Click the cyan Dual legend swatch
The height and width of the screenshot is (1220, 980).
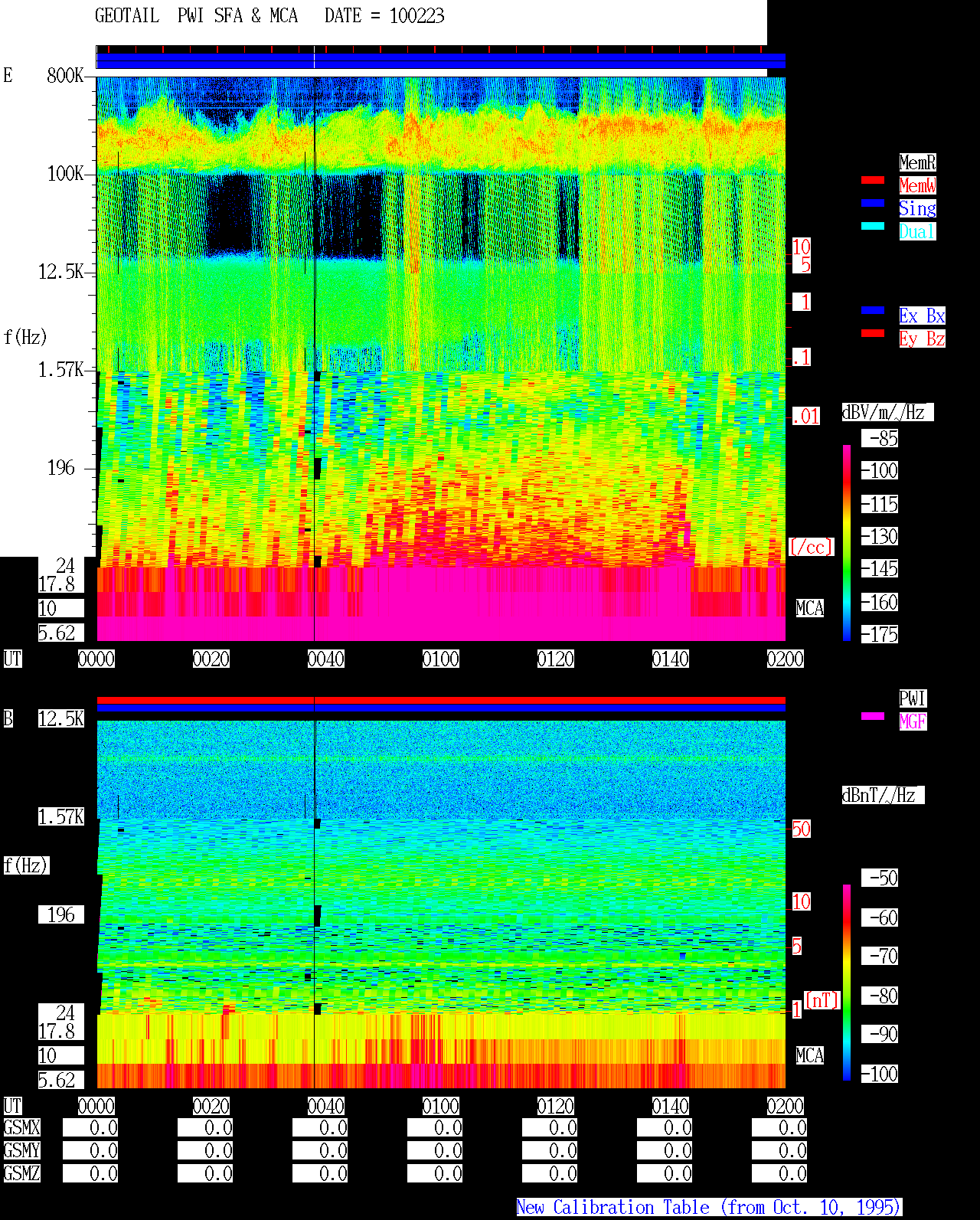click(873, 226)
